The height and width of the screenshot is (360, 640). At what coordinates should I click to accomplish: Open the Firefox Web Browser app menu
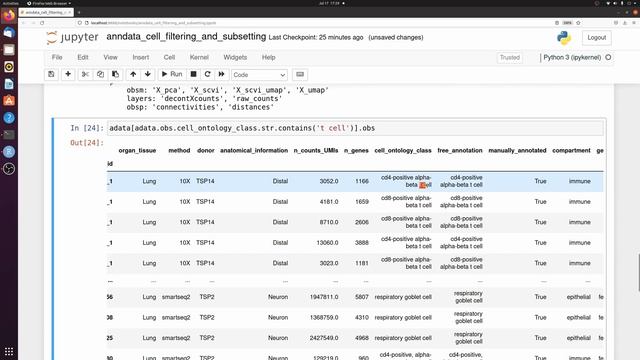coord(49,3)
